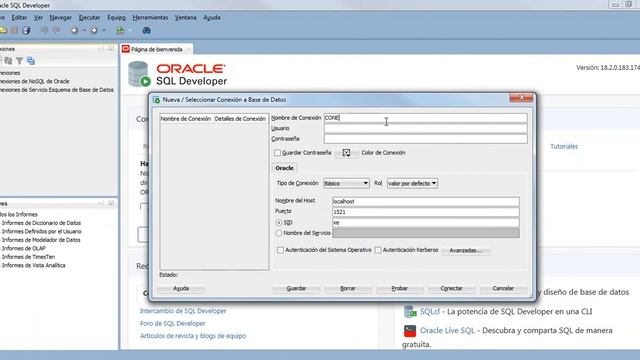Select Conexiones de NoSQL de Oracle

(x=35, y=81)
